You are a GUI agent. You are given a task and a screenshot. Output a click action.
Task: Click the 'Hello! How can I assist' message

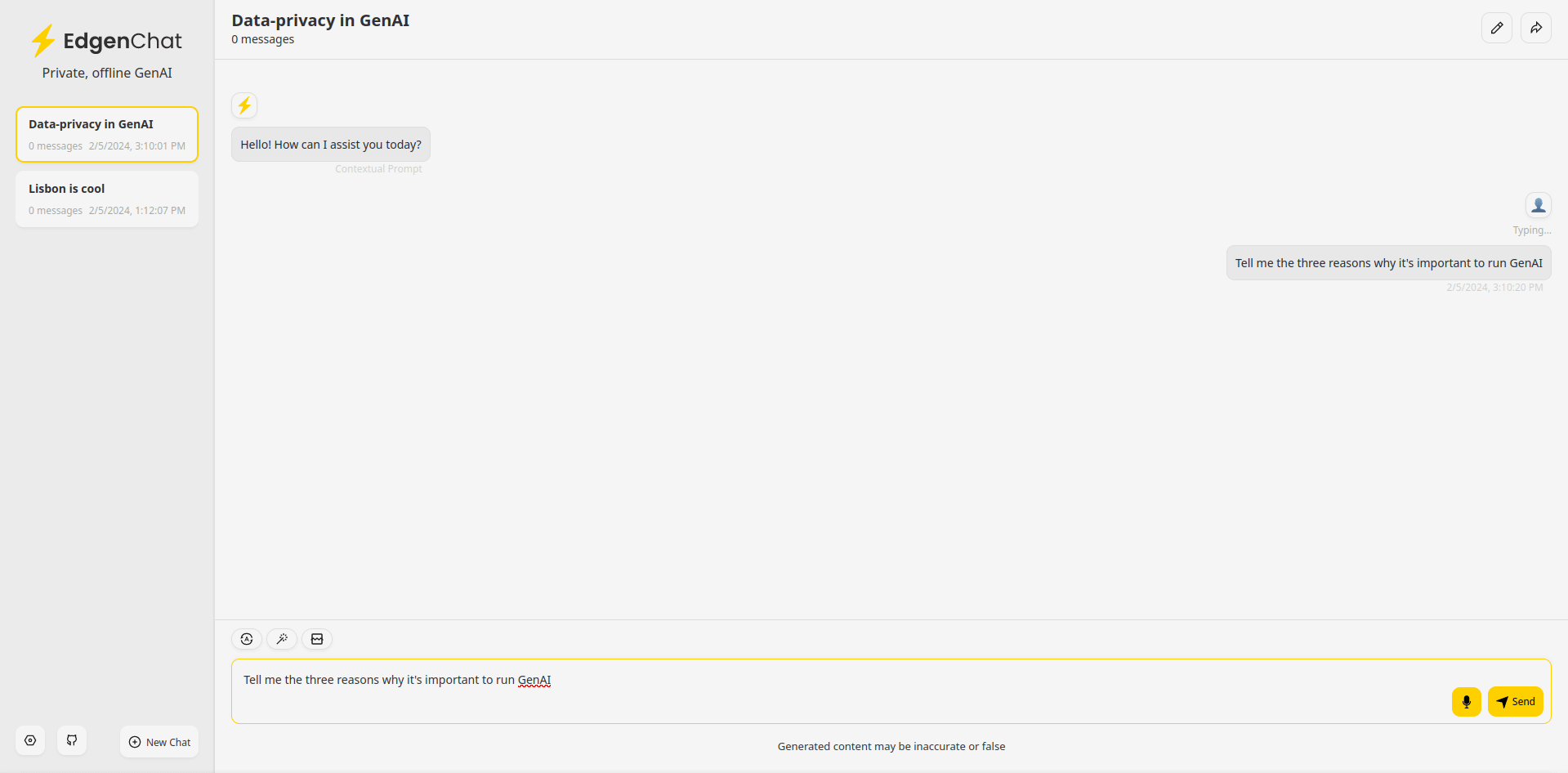(331, 145)
